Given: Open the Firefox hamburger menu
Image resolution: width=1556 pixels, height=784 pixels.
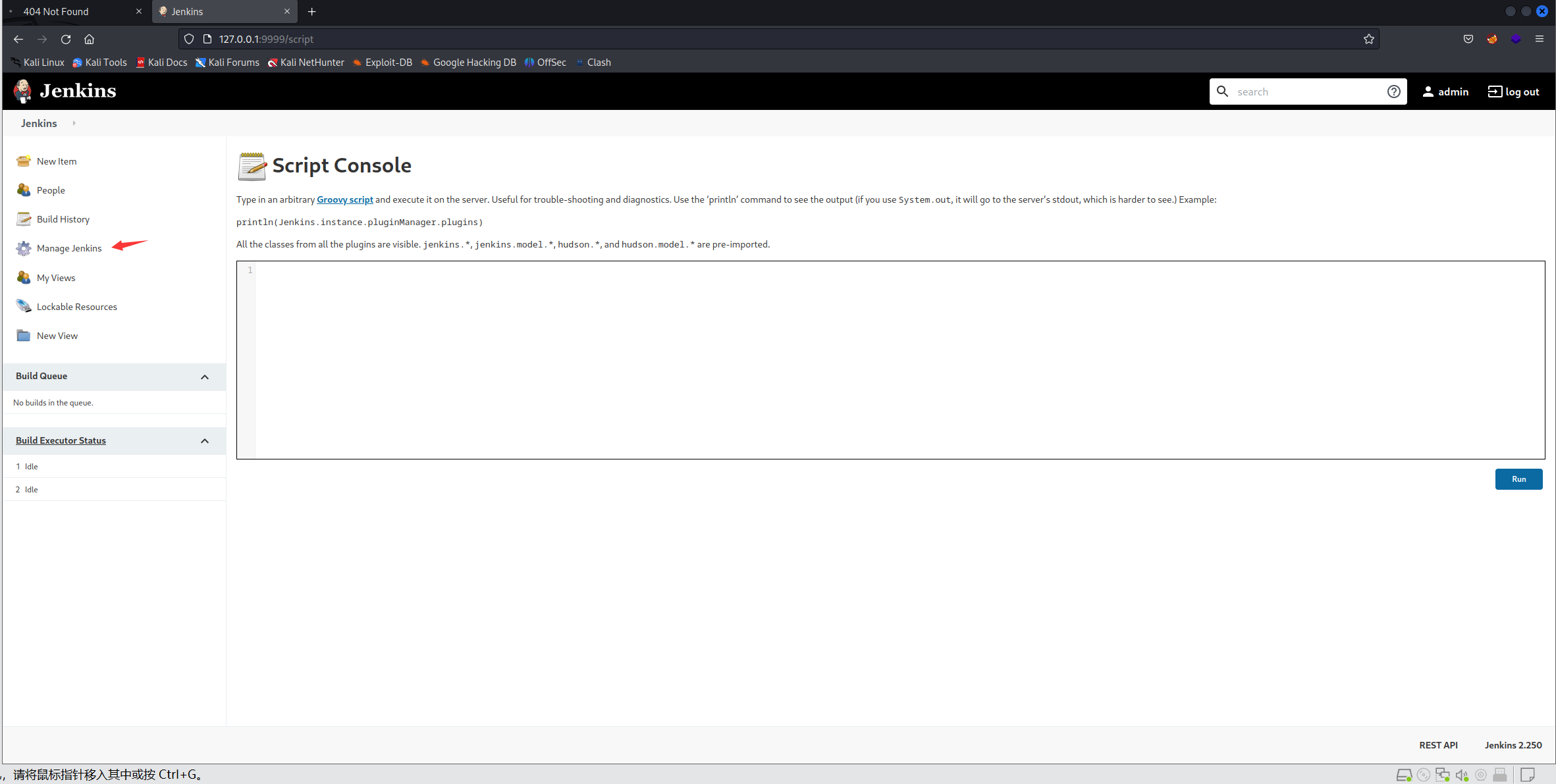Looking at the screenshot, I should pyautogui.click(x=1539, y=39).
